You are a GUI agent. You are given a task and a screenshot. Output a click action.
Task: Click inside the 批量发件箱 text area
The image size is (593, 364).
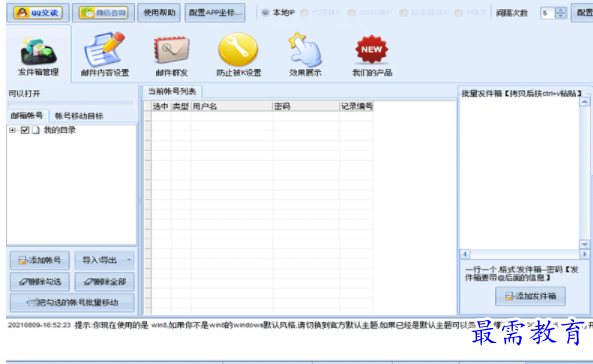click(x=519, y=173)
